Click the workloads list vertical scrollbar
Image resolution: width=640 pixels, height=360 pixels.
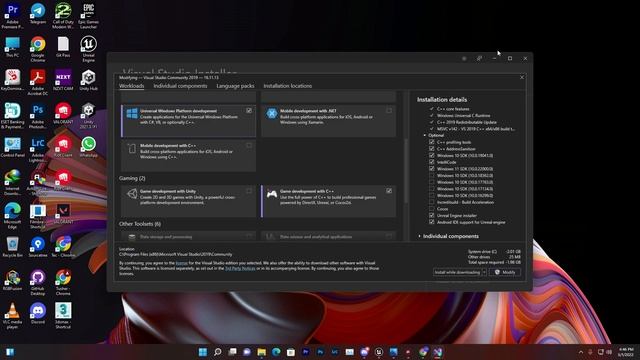pyautogui.click(x=406, y=170)
